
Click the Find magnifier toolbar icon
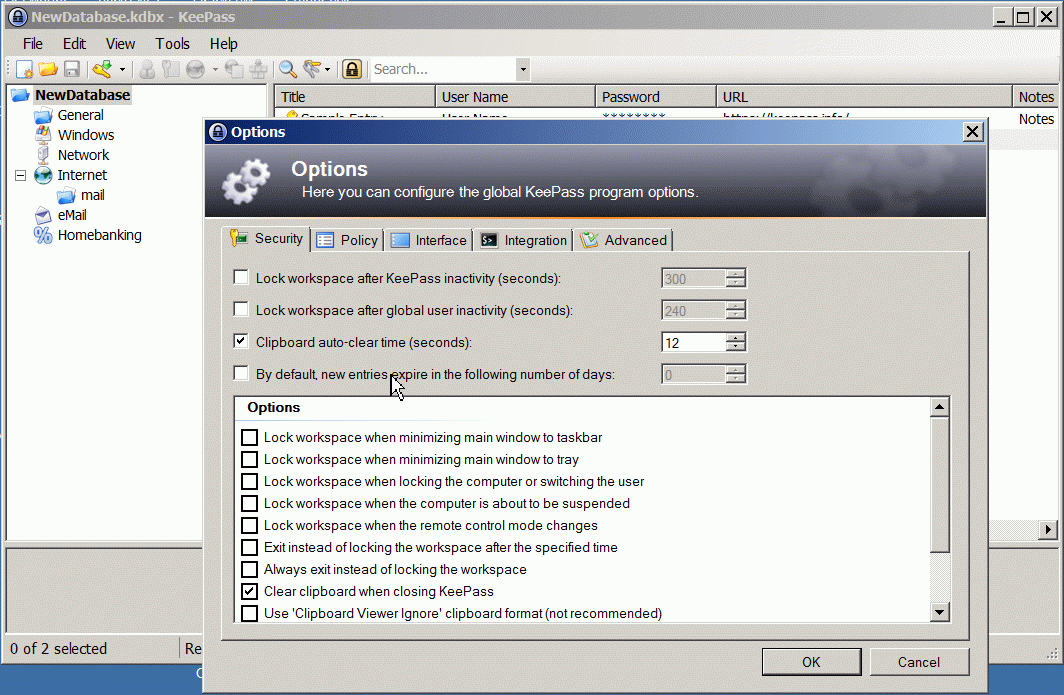tap(288, 69)
